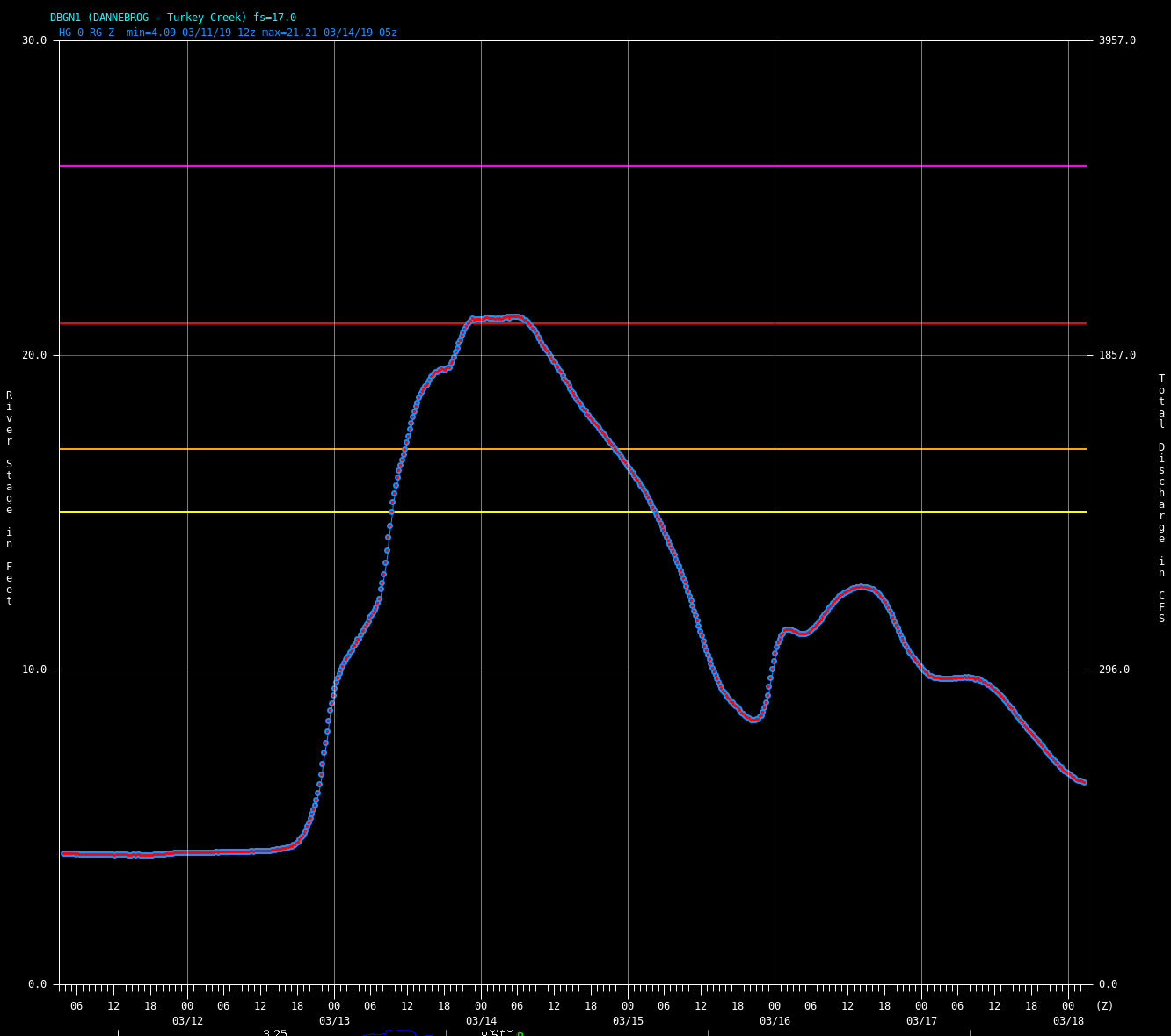
Task: Click the 03/18 date label
Action: pos(1068,1021)
